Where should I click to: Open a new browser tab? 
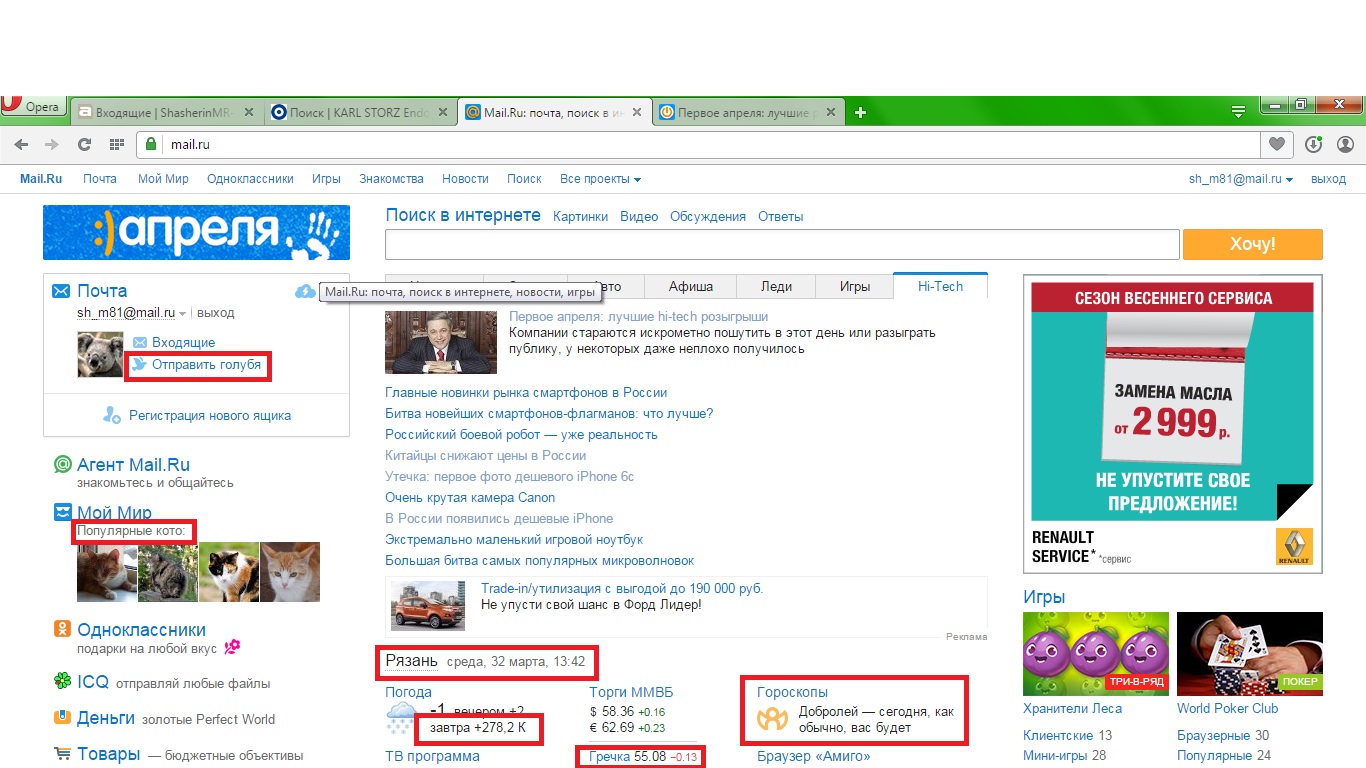[860, 112]
